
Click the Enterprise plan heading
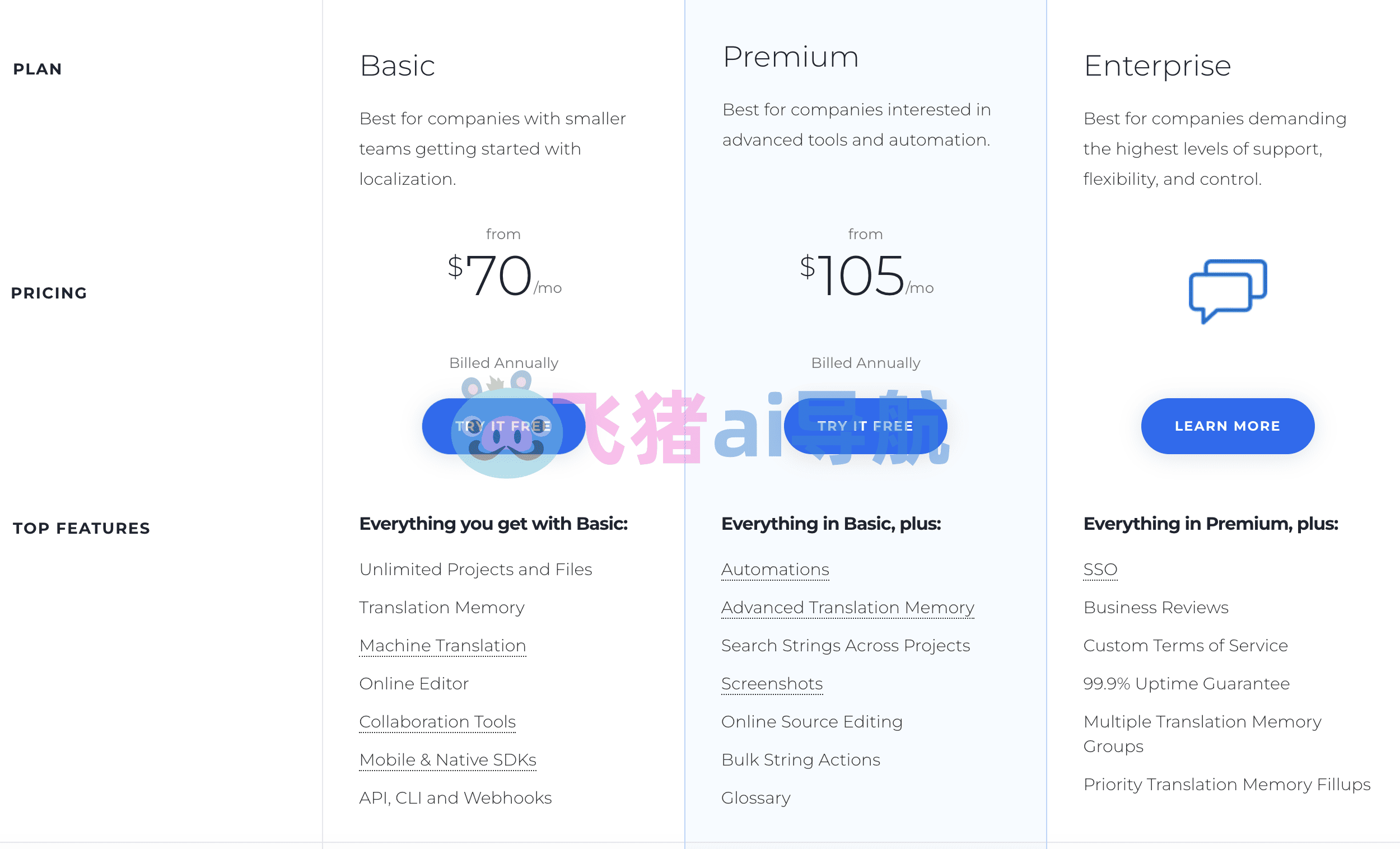pos(1157,66)
